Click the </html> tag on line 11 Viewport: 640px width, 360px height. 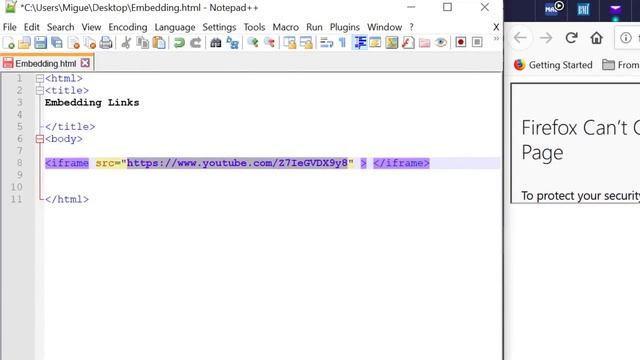[x=67, y=199]
